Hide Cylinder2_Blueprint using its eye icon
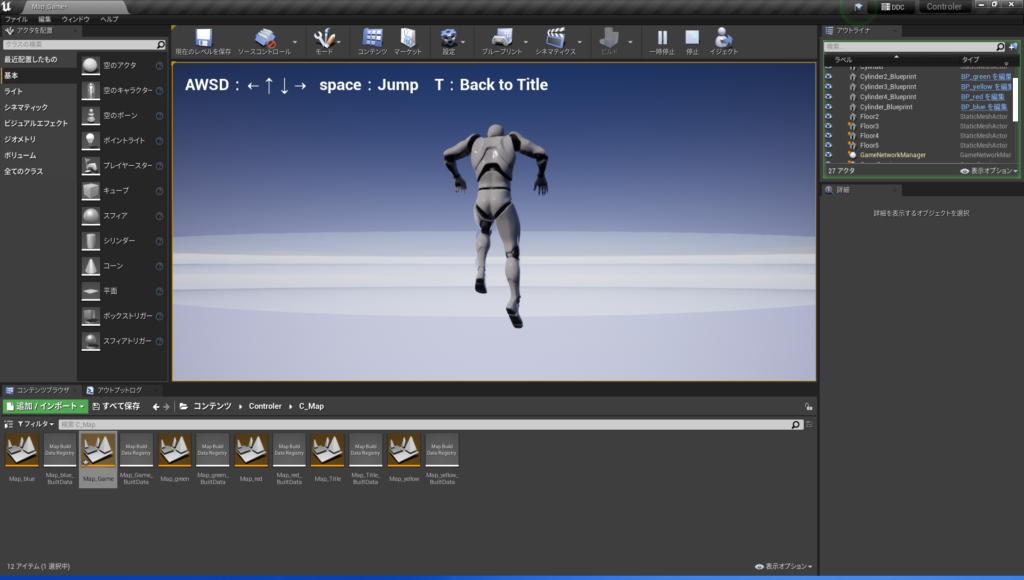Image resolution: width=1024 pixels, height=580 pixels. pyautogui.click(x=828, y=76)
